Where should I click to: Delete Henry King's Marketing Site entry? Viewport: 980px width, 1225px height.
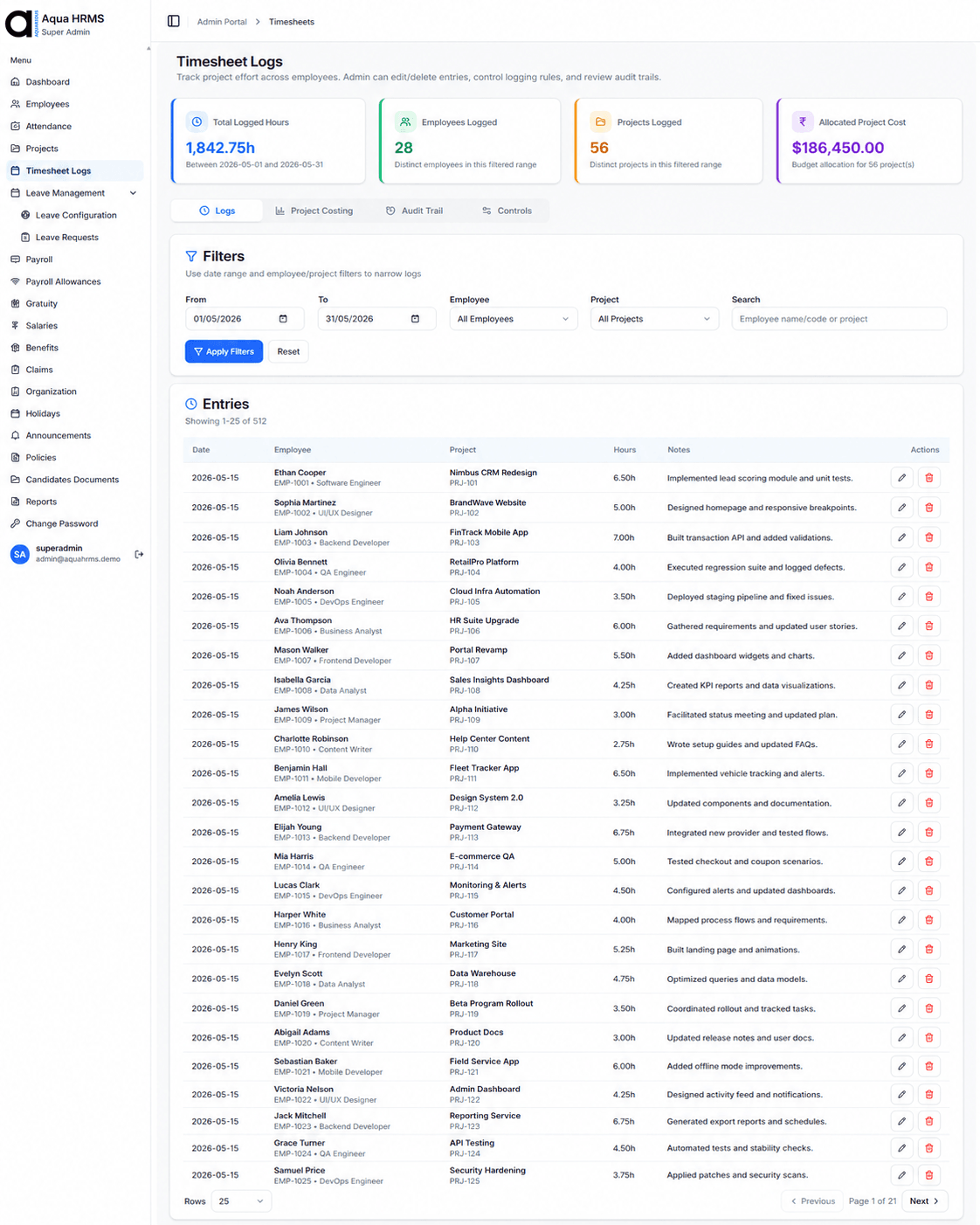coord(928,950)
